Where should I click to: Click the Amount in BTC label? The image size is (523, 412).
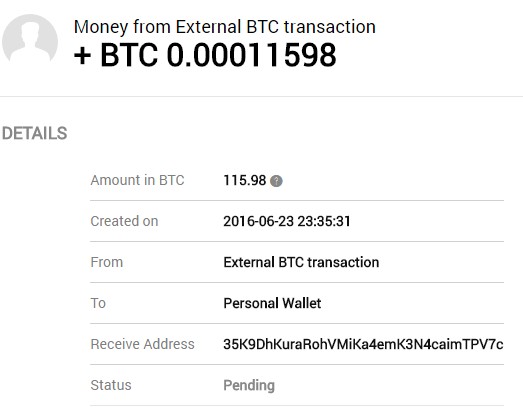(137, 180)
